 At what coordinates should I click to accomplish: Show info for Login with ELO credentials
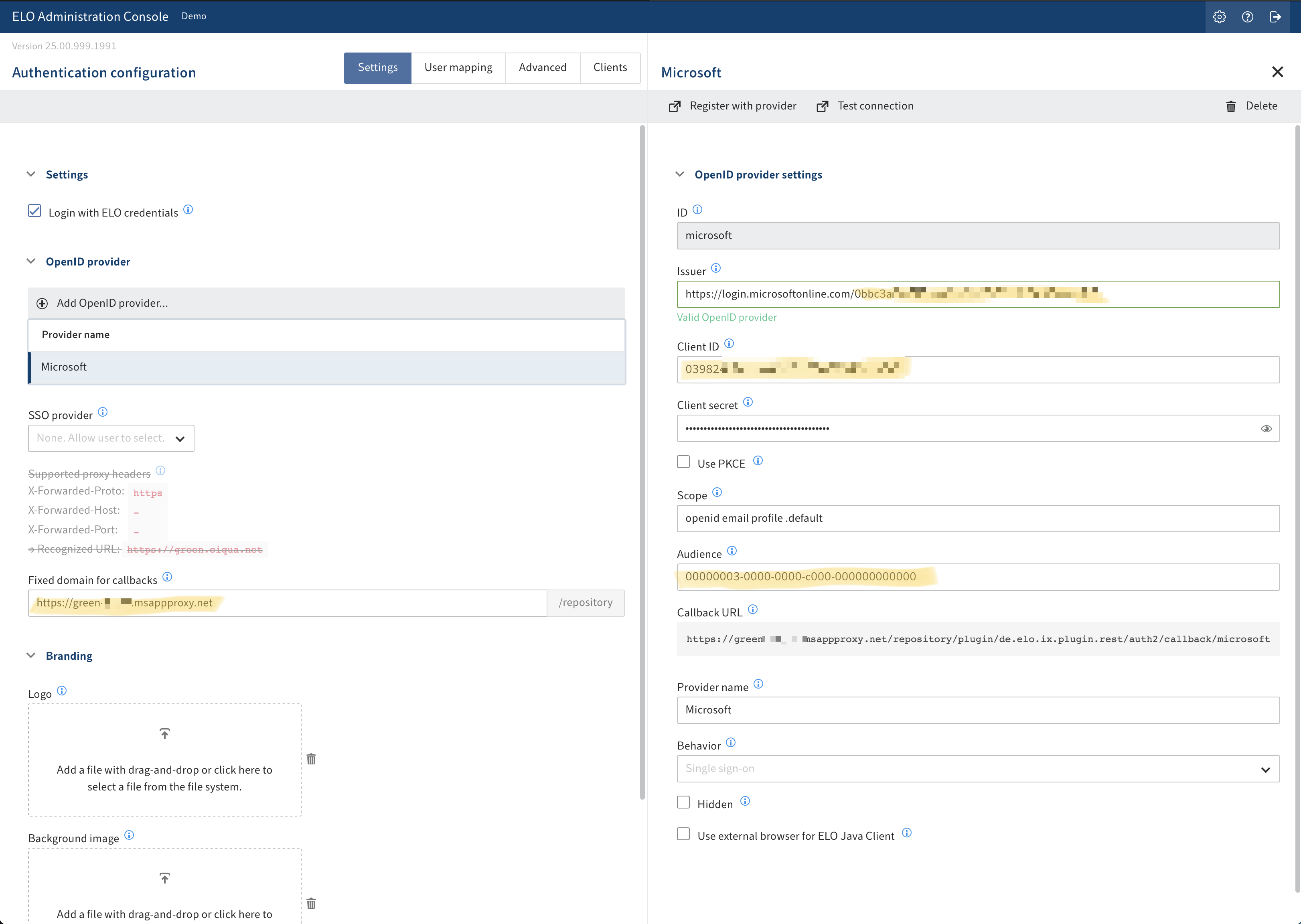pyautogui.click(x=188, y=209)
